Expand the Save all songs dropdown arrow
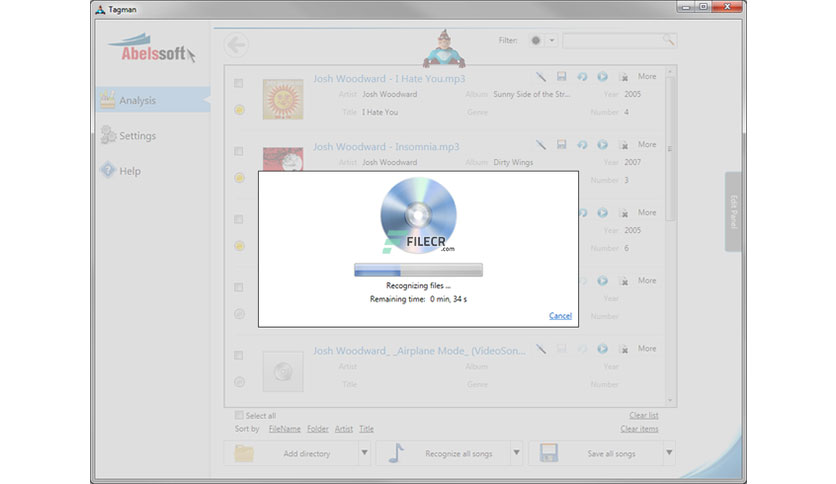 pos(669,453)
